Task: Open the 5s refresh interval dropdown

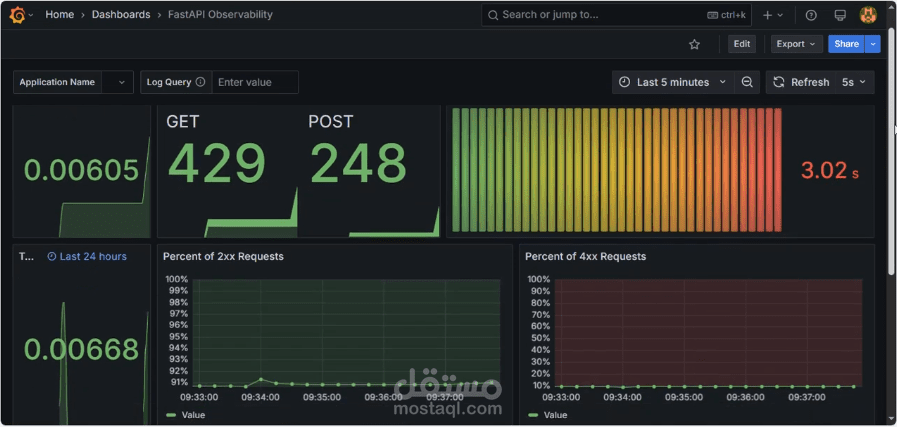Action: click(x=855, y=82)
